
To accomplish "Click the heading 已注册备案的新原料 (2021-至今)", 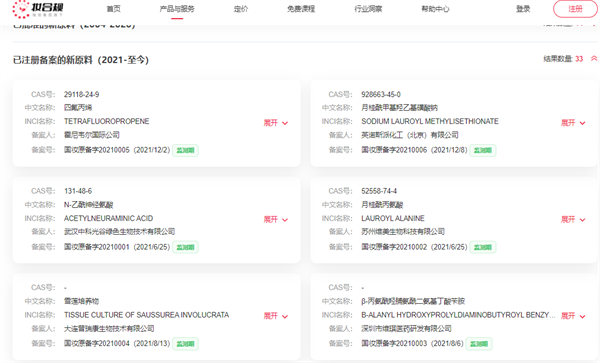I will (81, 60).
